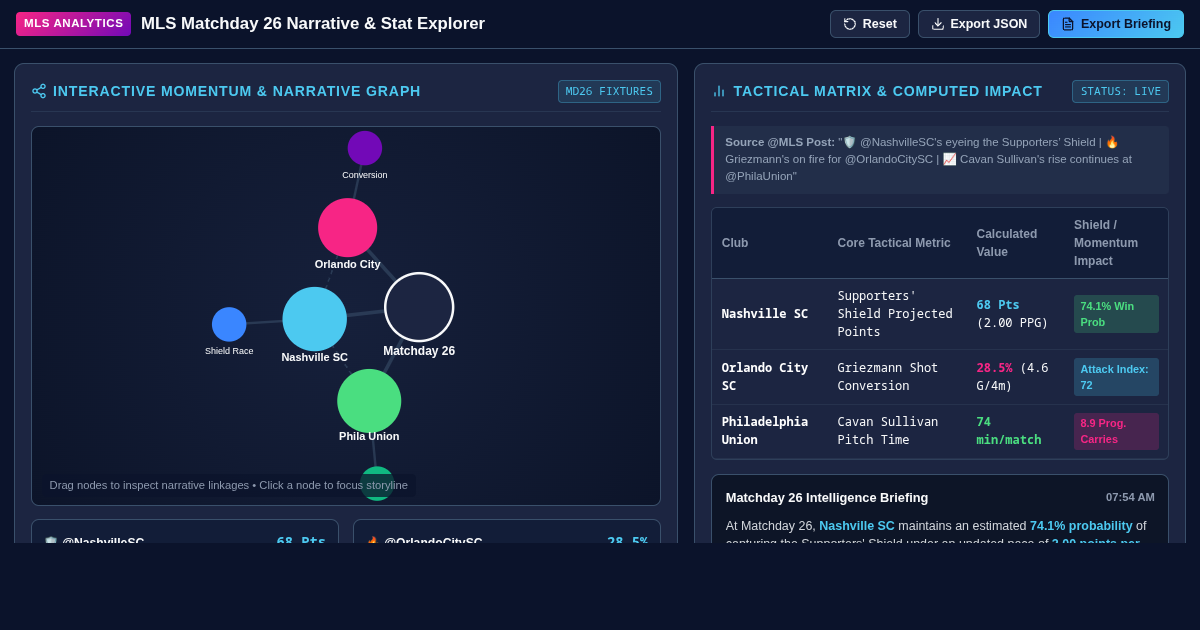Click the reset arrow icon in Reset button
1200x630 pixels.
850,24
